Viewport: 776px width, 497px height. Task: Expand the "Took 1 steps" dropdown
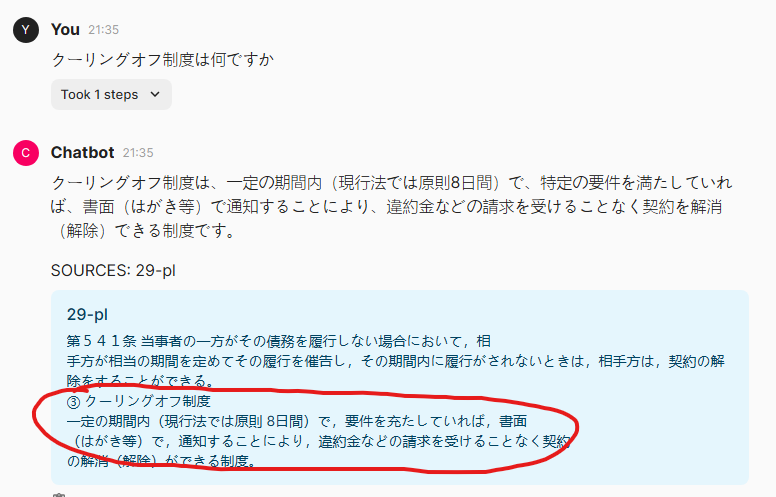(111, 95)
